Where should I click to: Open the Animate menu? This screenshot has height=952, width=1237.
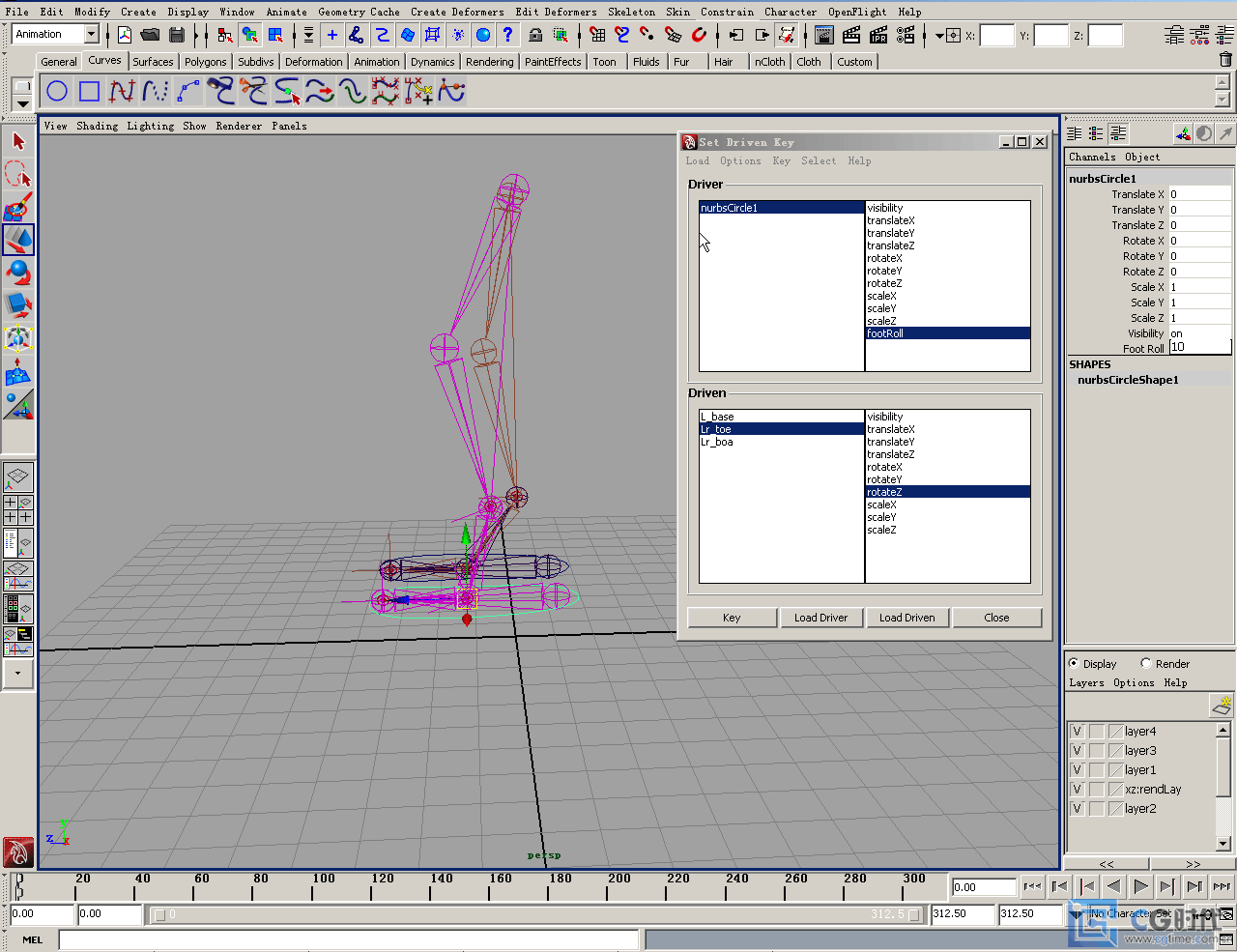click(x=286, y=12)
